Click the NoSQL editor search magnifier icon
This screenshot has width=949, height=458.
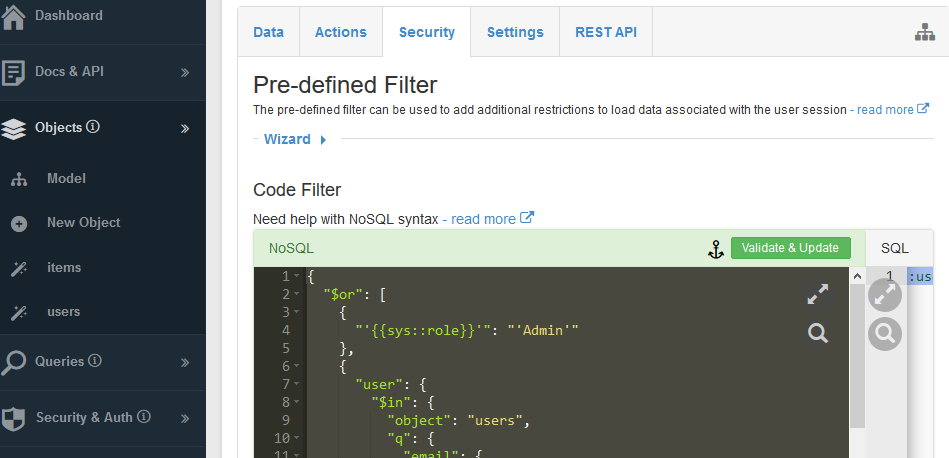point(818,333)
